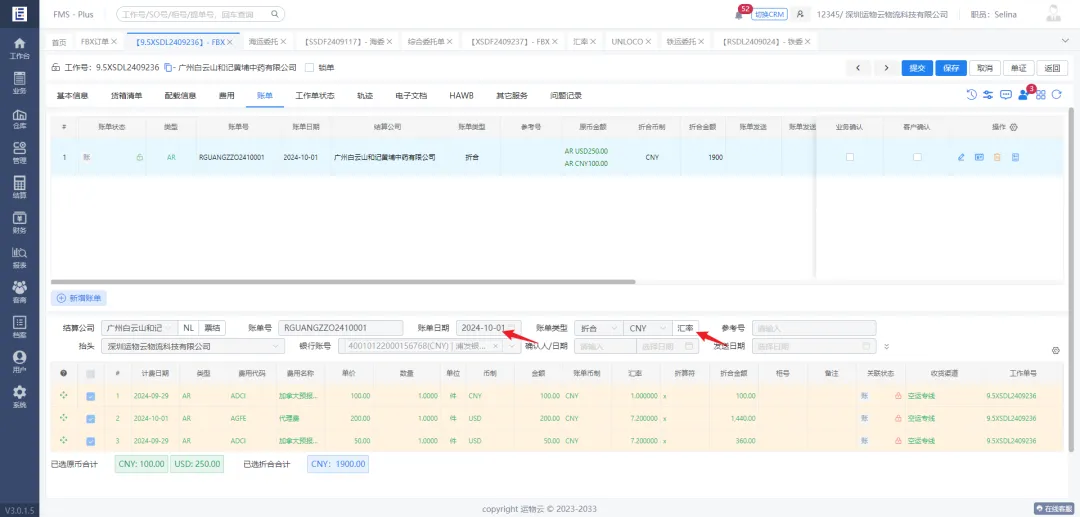1080x517 pixels.
Task: Click the notification bell icon
Action: 739,14
